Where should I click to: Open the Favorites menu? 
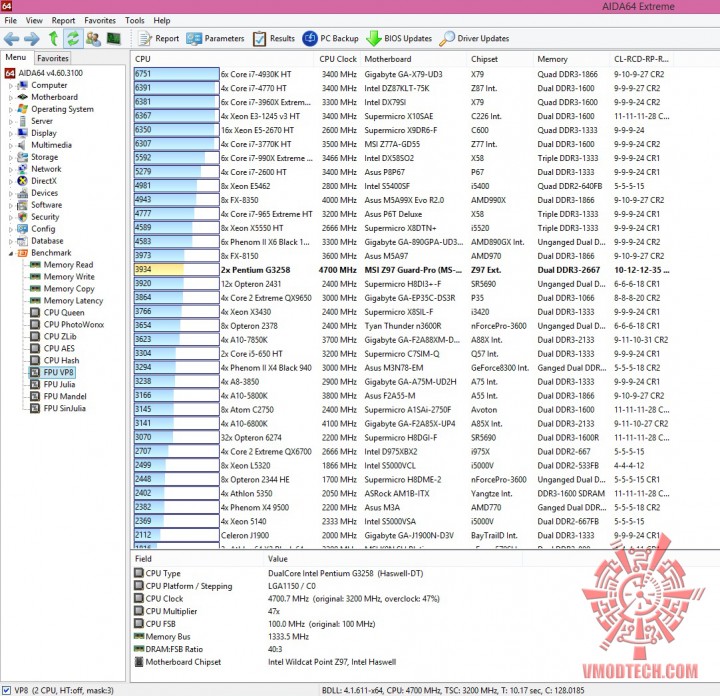pos(100,21)
